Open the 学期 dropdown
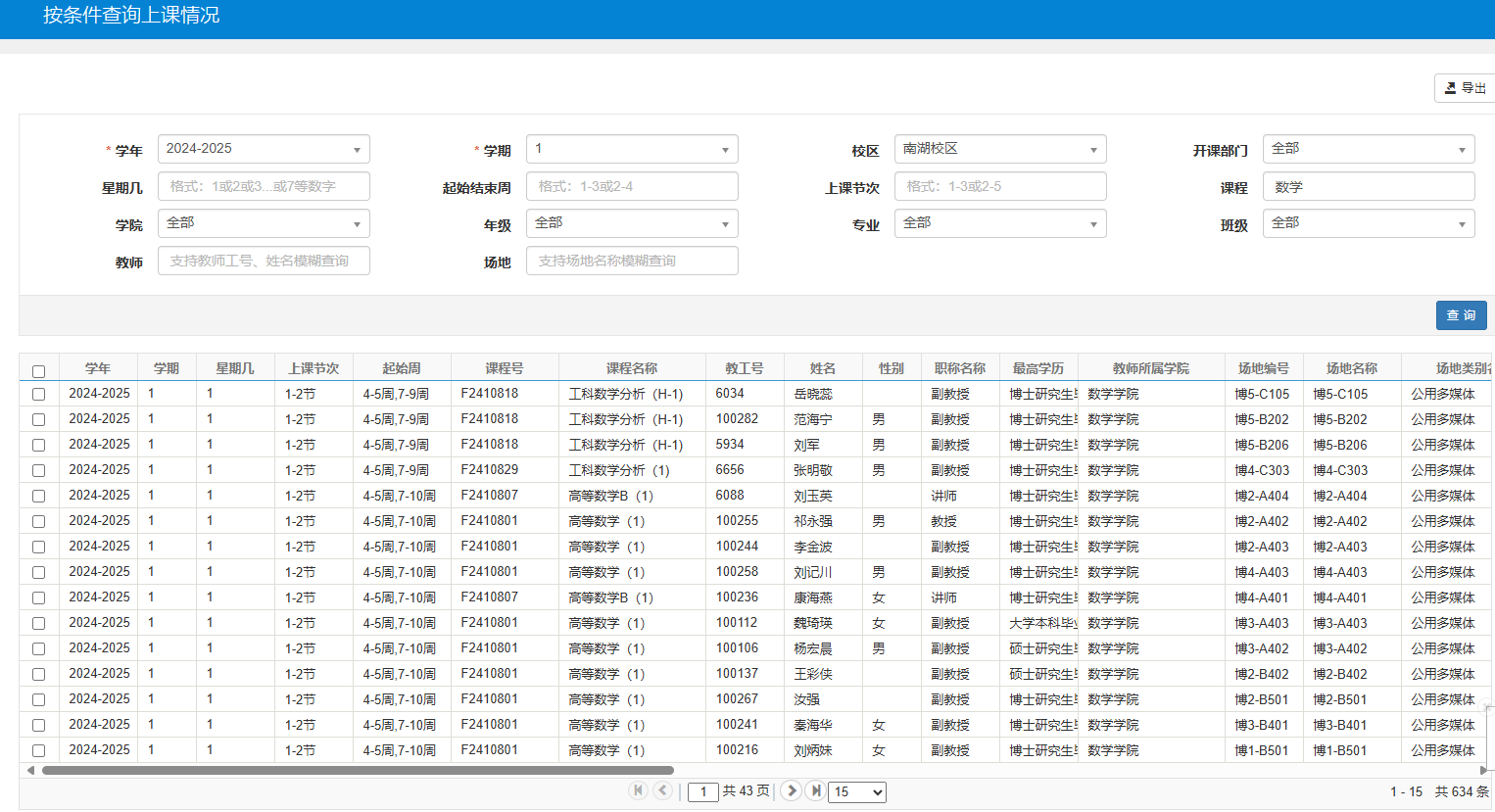This screenshot has width=1495, height=812. [632, 149]
